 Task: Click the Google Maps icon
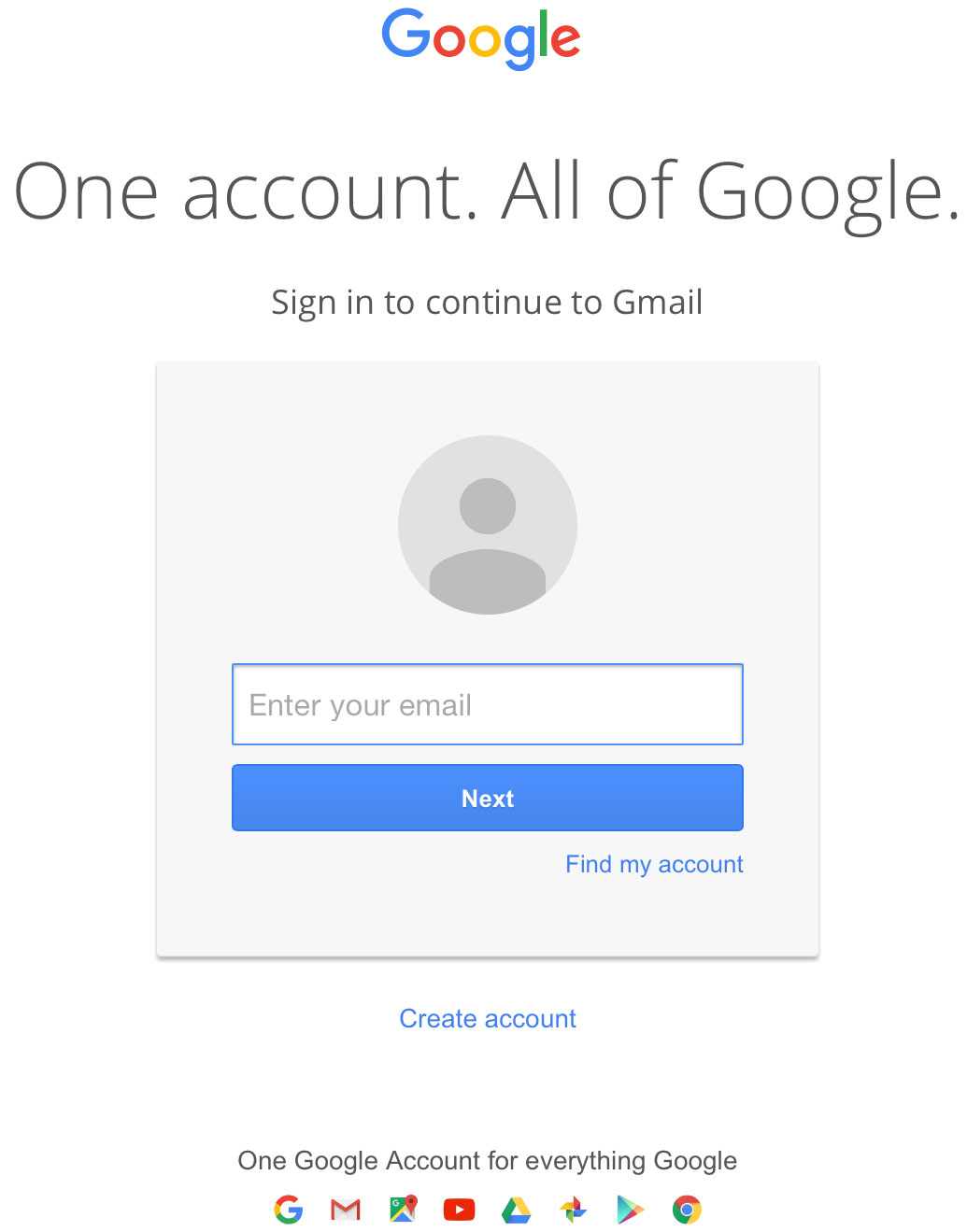403,1209
